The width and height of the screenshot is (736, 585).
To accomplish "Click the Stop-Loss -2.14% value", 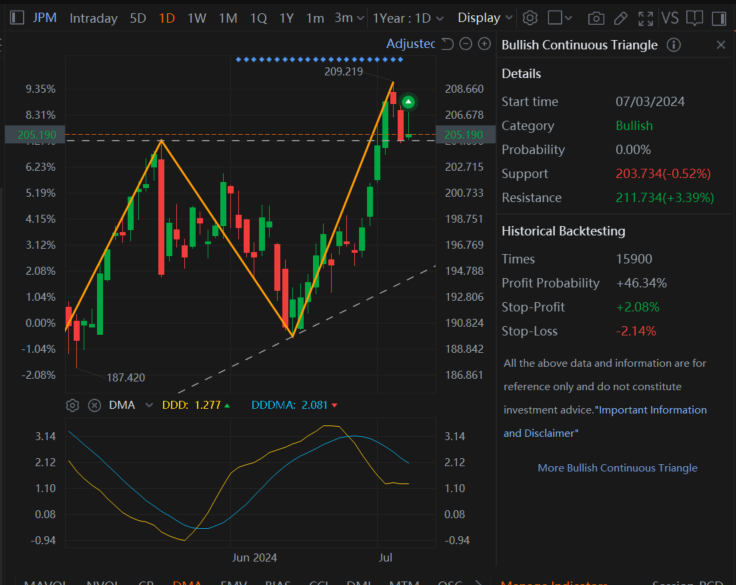I will tap(636, 331).
